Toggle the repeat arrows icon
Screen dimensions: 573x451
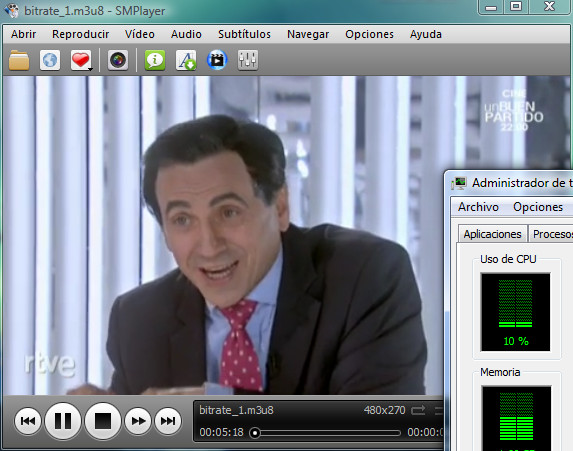pos(418,410)
